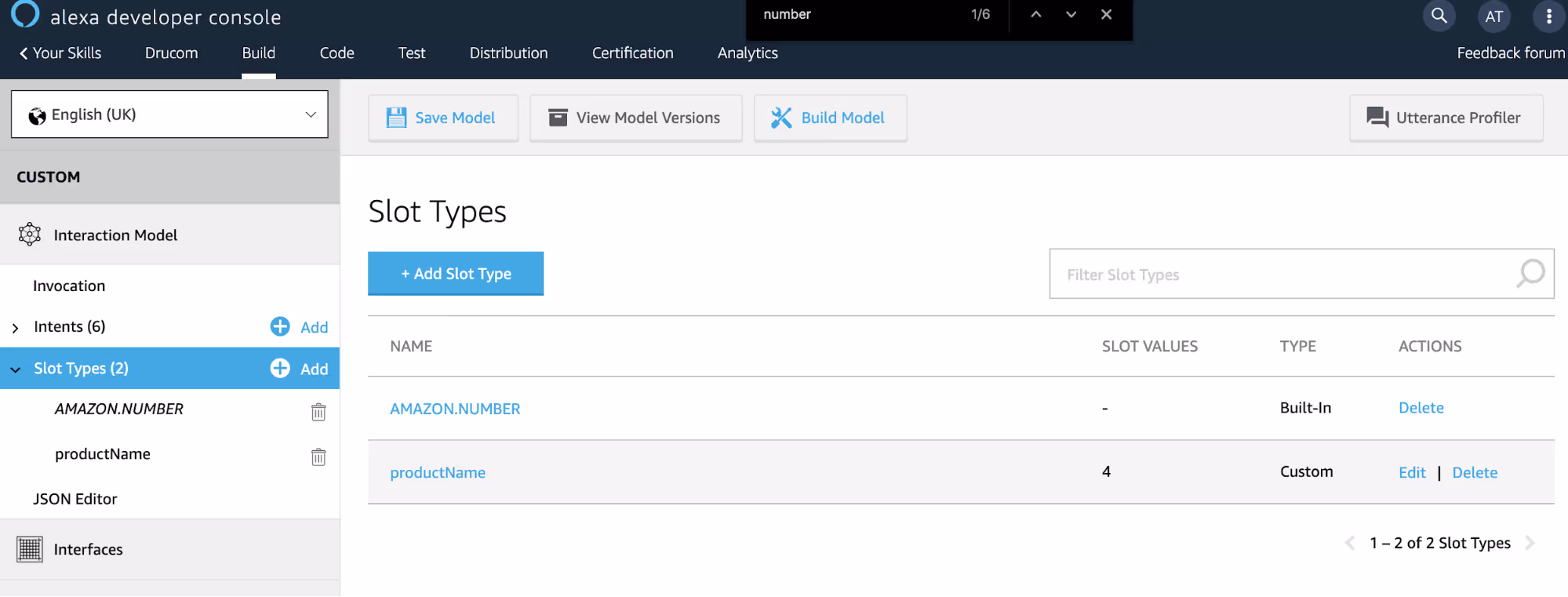Viewport: 1568px width, 597px height.
Task: Open the Certification tab
Action: tap(633, 53)
